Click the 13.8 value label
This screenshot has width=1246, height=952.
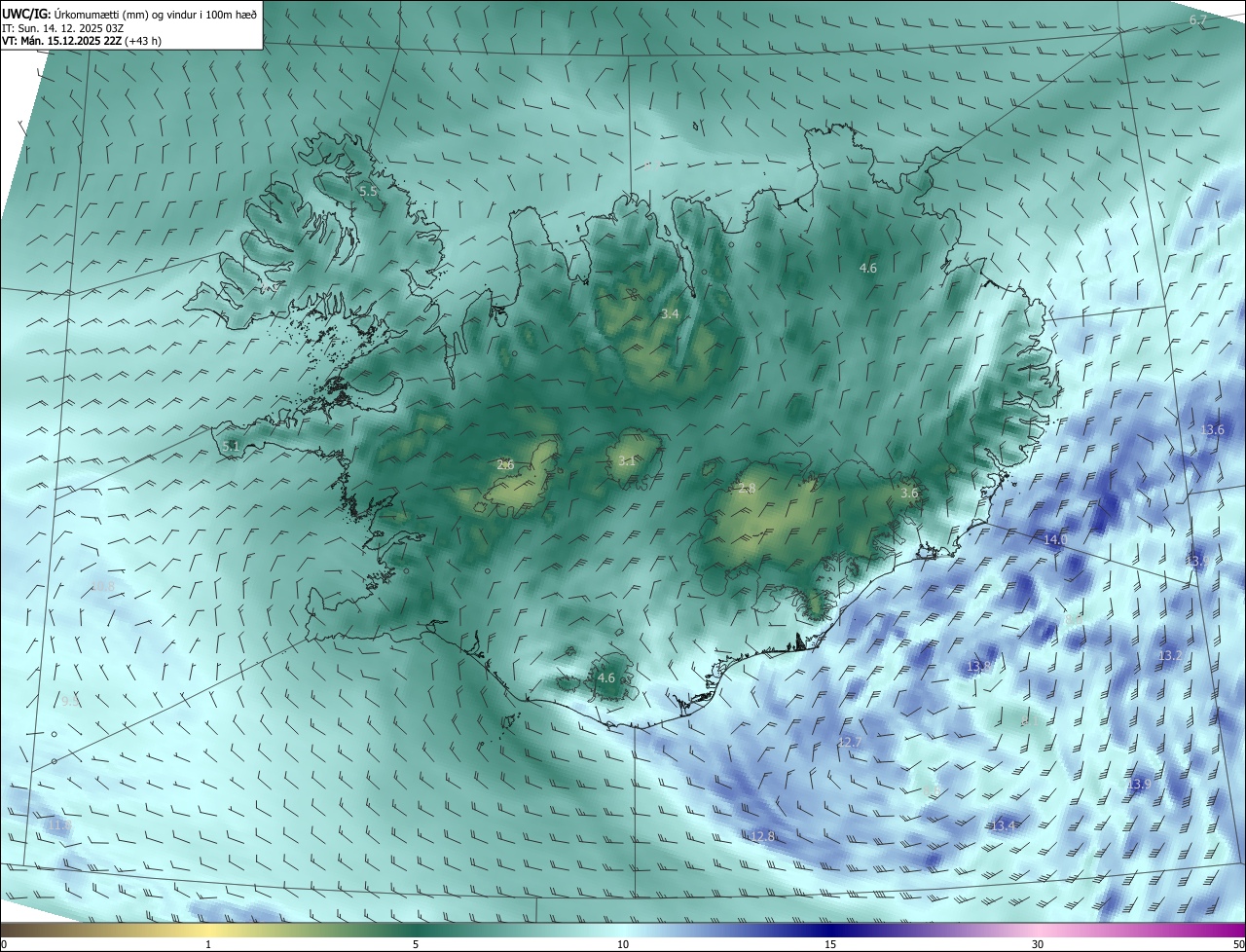[x=978, y=667]
